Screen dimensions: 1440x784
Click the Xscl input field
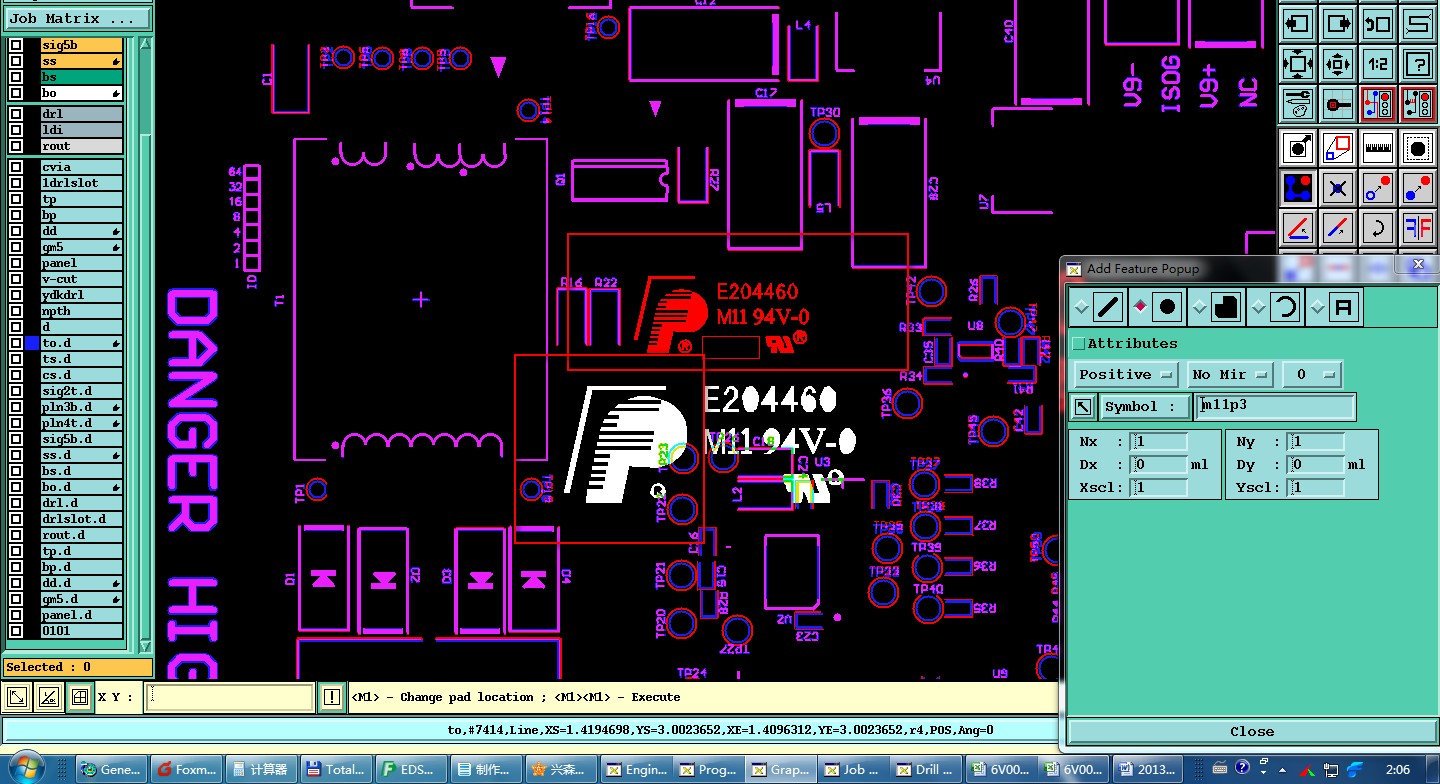pos(1160,488)
